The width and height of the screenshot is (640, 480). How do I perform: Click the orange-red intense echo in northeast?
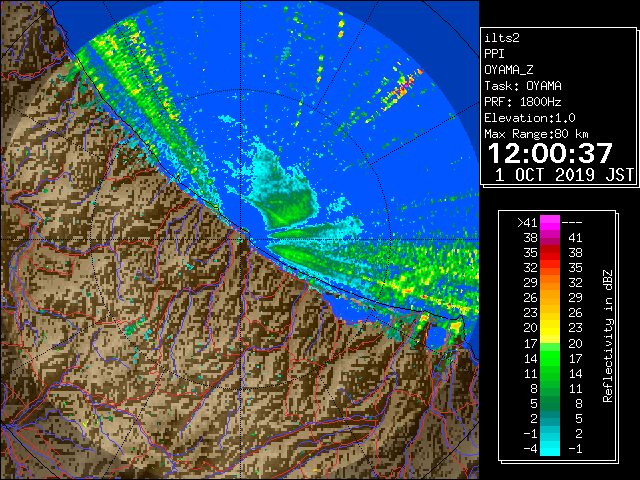402,89
